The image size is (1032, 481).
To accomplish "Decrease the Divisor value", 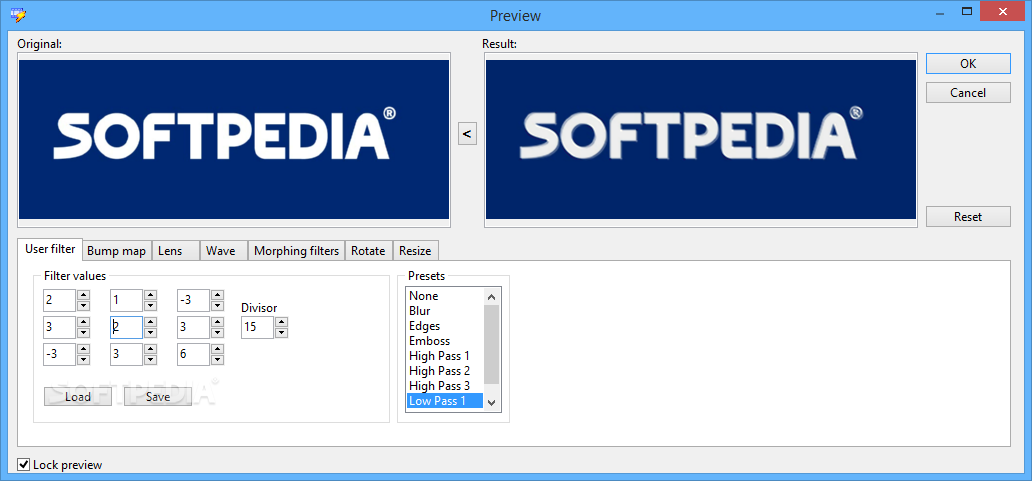I will (281, 332).
